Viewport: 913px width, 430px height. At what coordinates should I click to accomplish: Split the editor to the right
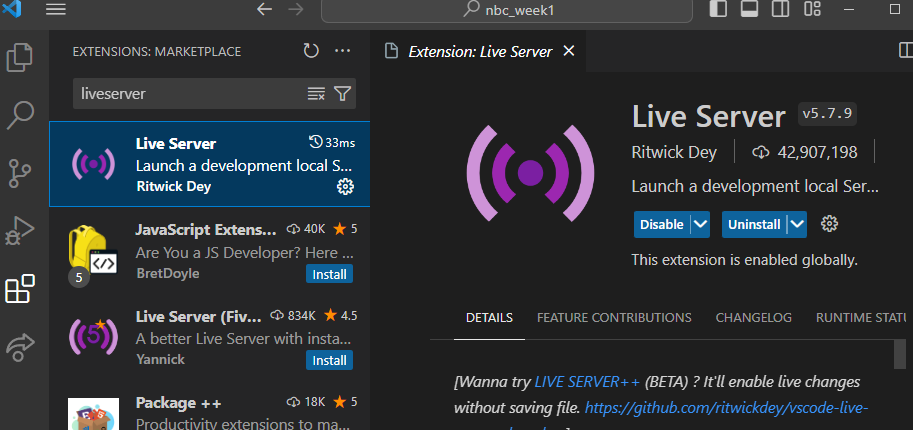click(x=906, y=51)
